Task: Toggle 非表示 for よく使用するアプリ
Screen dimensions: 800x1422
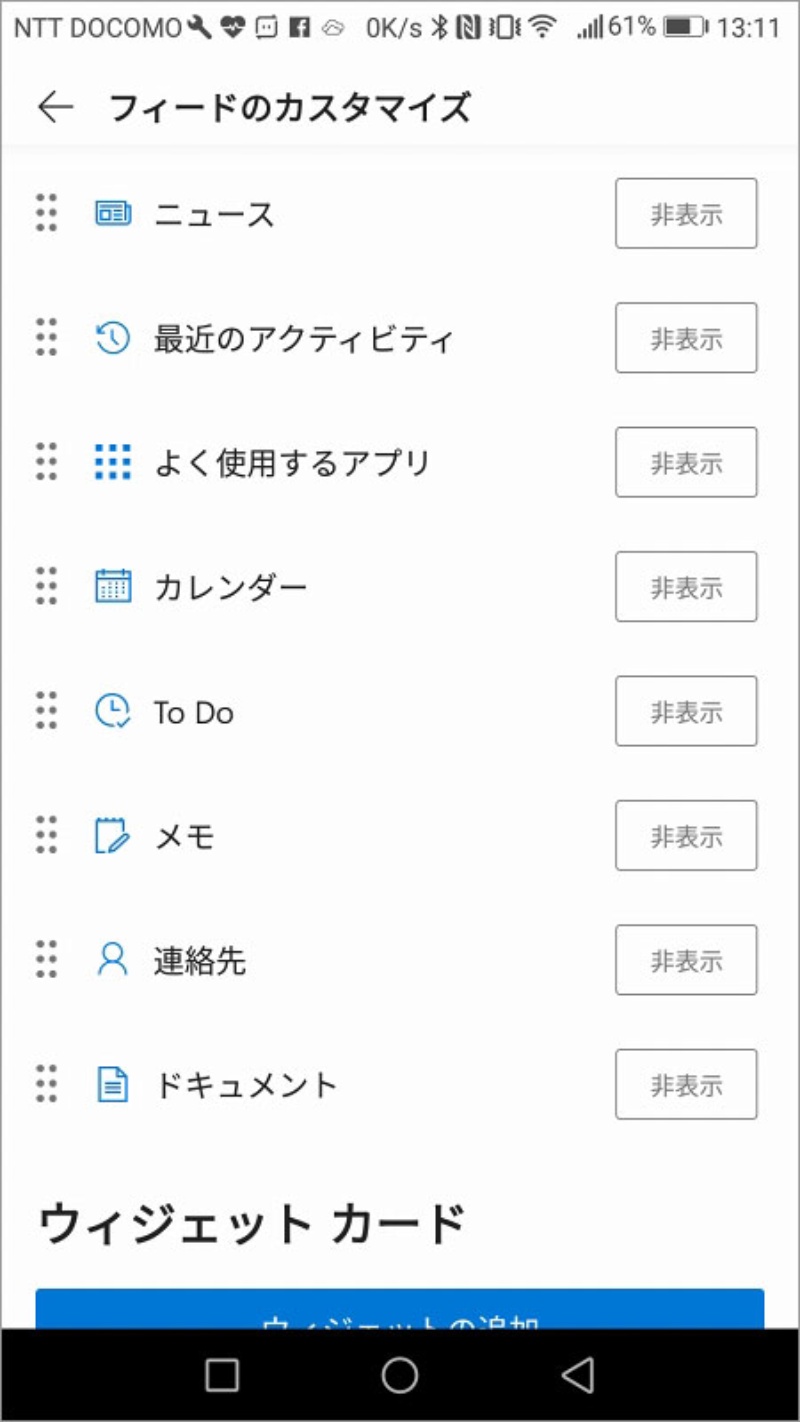Action: [x=686, y=462]
